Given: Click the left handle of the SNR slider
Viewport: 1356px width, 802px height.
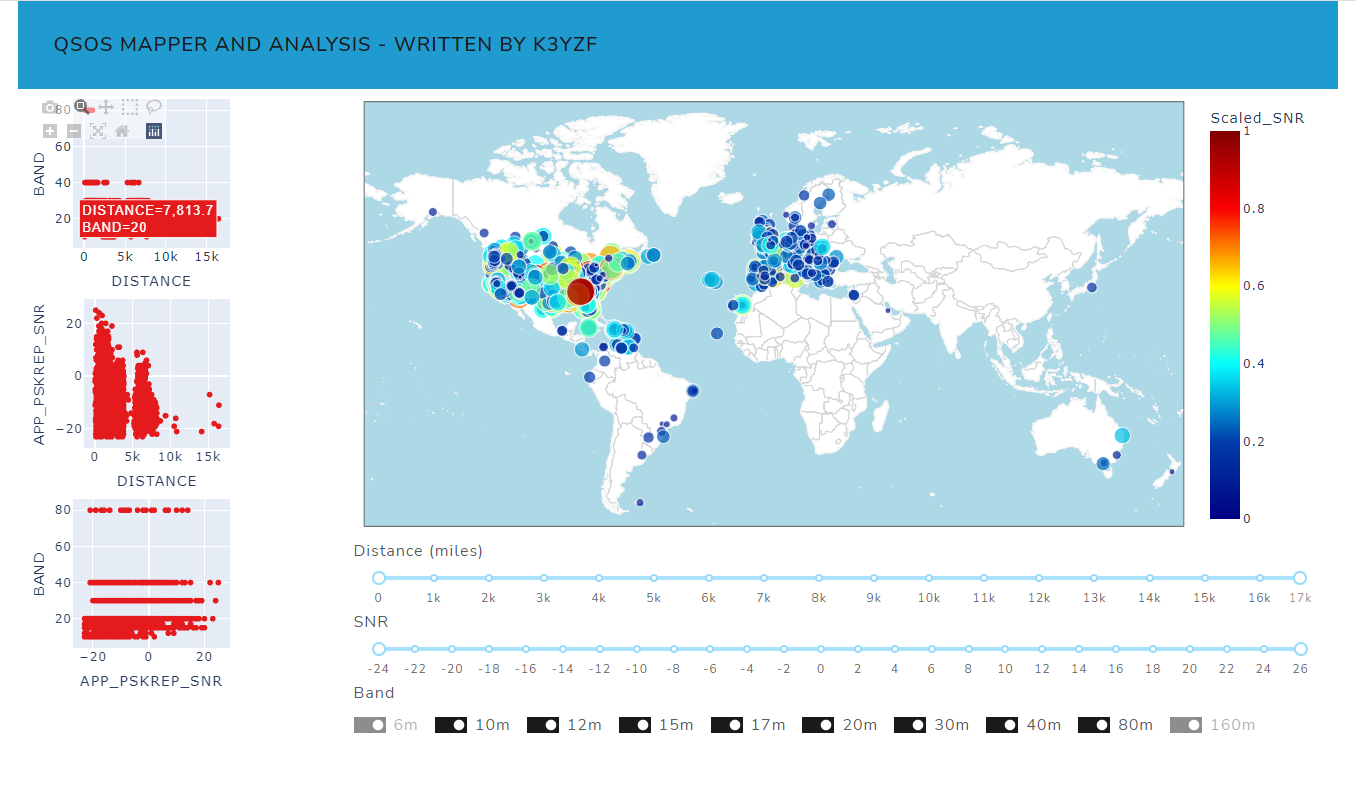Looking at the screenshot, I should [x=378, y=648].
